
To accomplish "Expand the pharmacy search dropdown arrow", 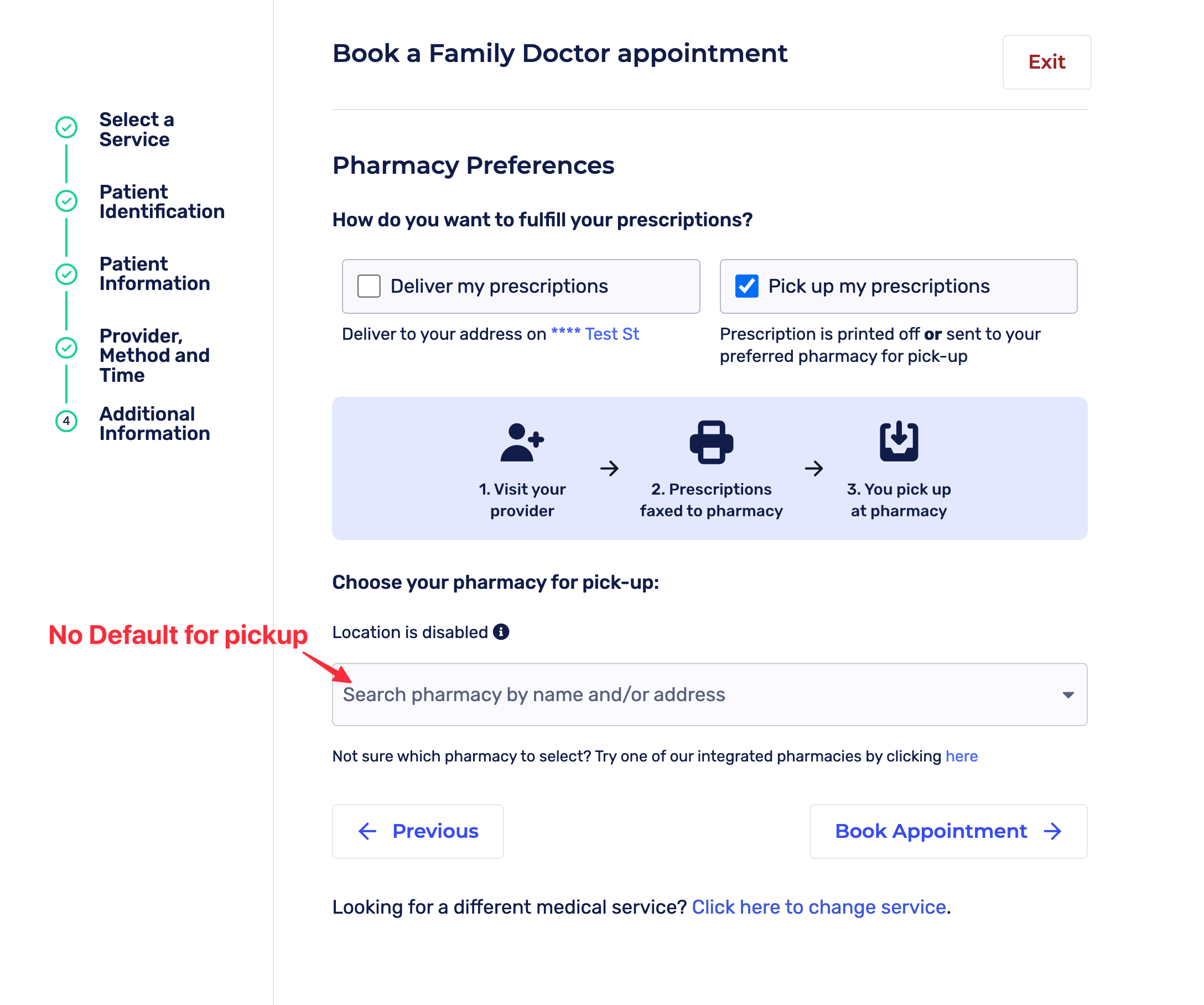I will click(x=1067, y=695).
